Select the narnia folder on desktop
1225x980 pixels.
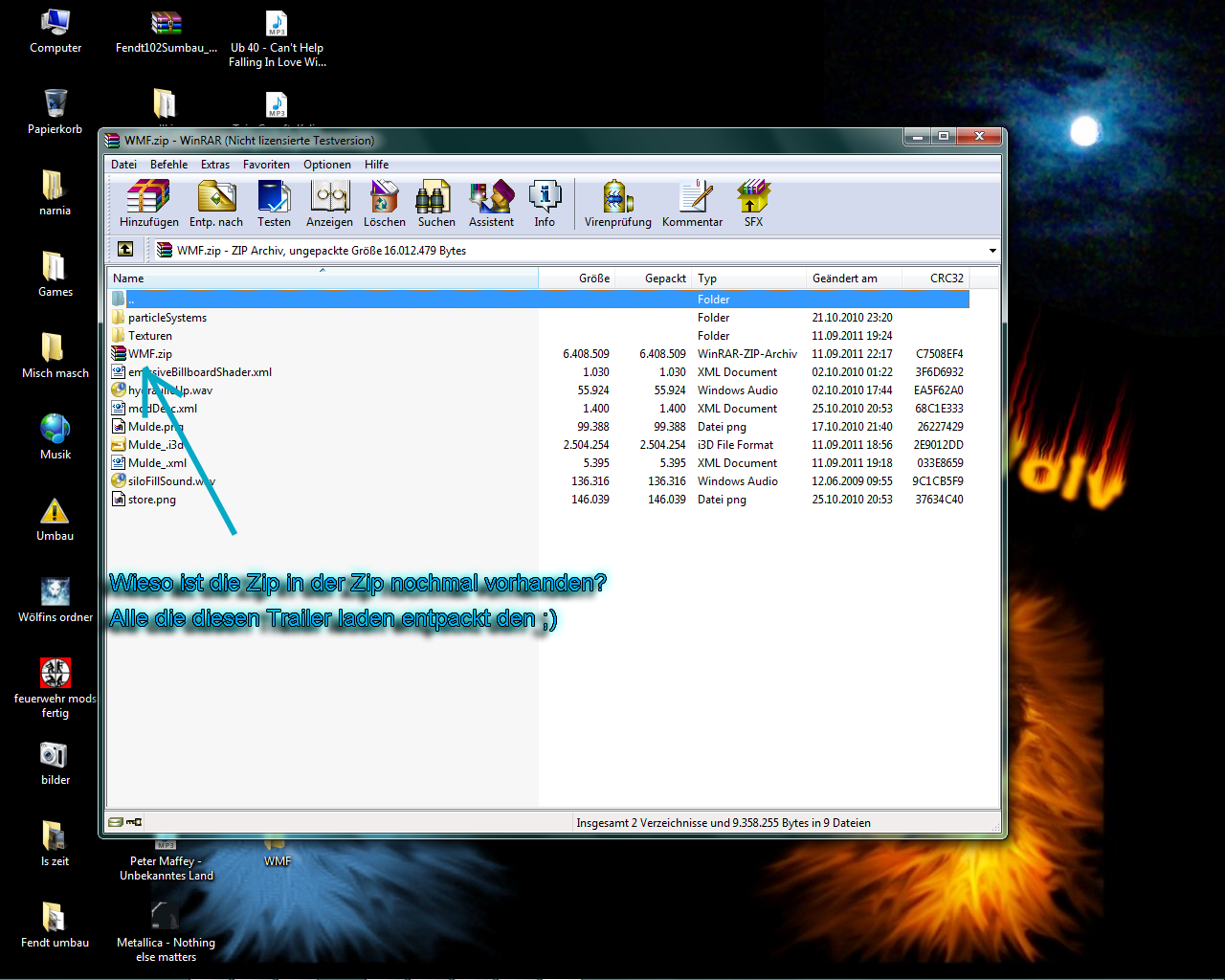(56, 193)
